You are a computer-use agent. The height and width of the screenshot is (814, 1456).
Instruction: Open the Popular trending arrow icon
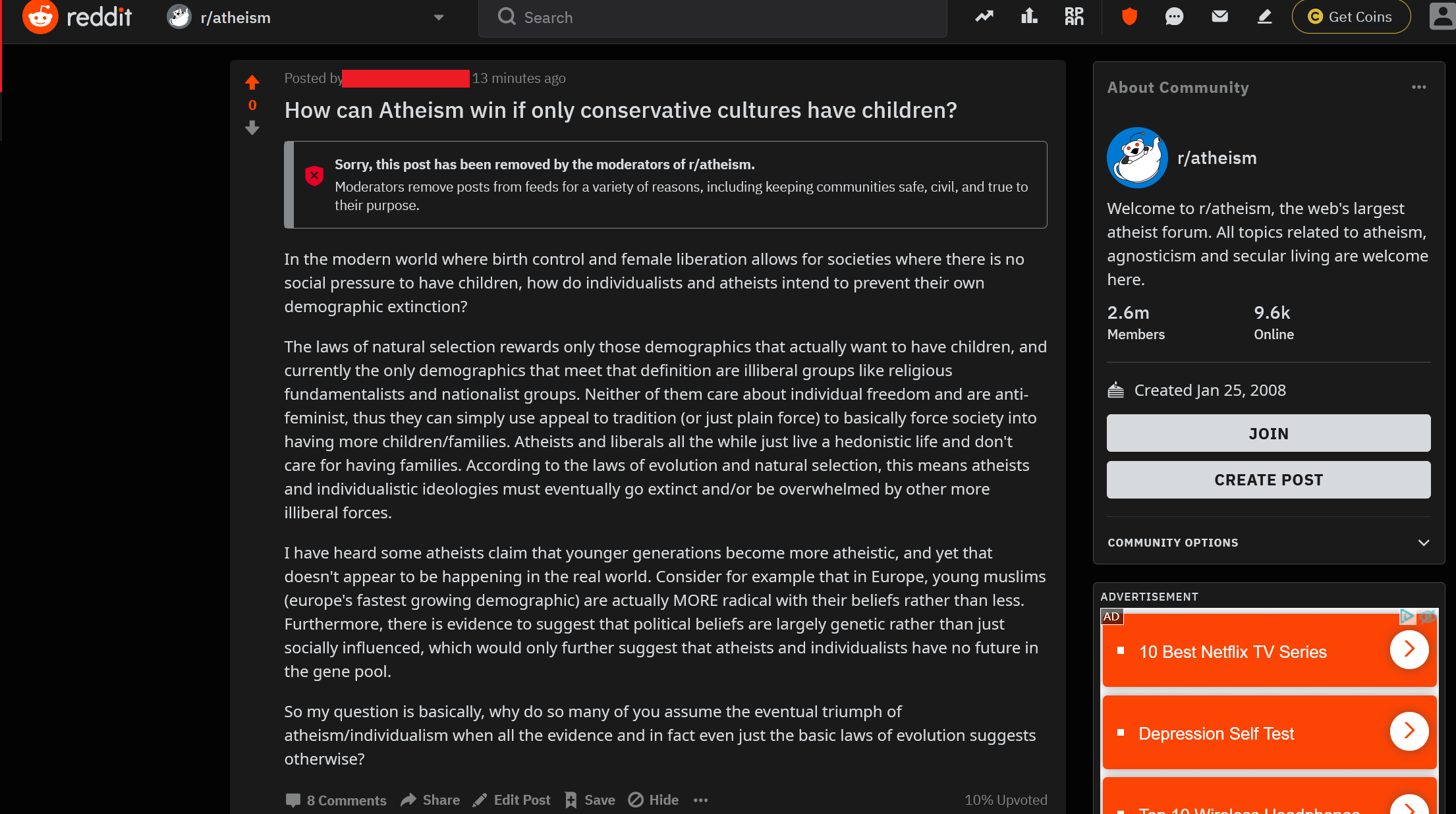[984, 16]
